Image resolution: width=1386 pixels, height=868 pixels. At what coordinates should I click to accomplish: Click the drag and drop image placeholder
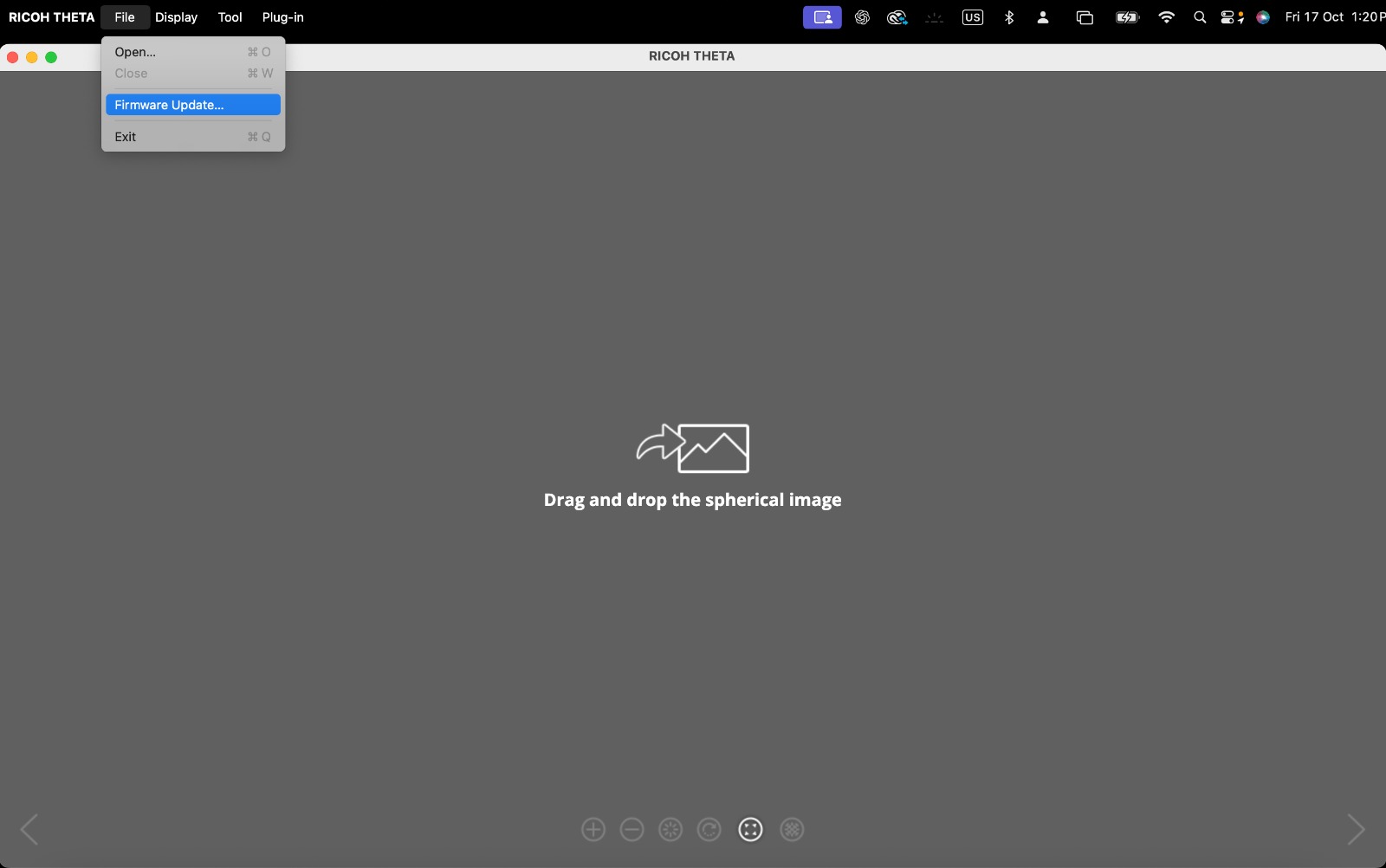[x=692, y=449]
